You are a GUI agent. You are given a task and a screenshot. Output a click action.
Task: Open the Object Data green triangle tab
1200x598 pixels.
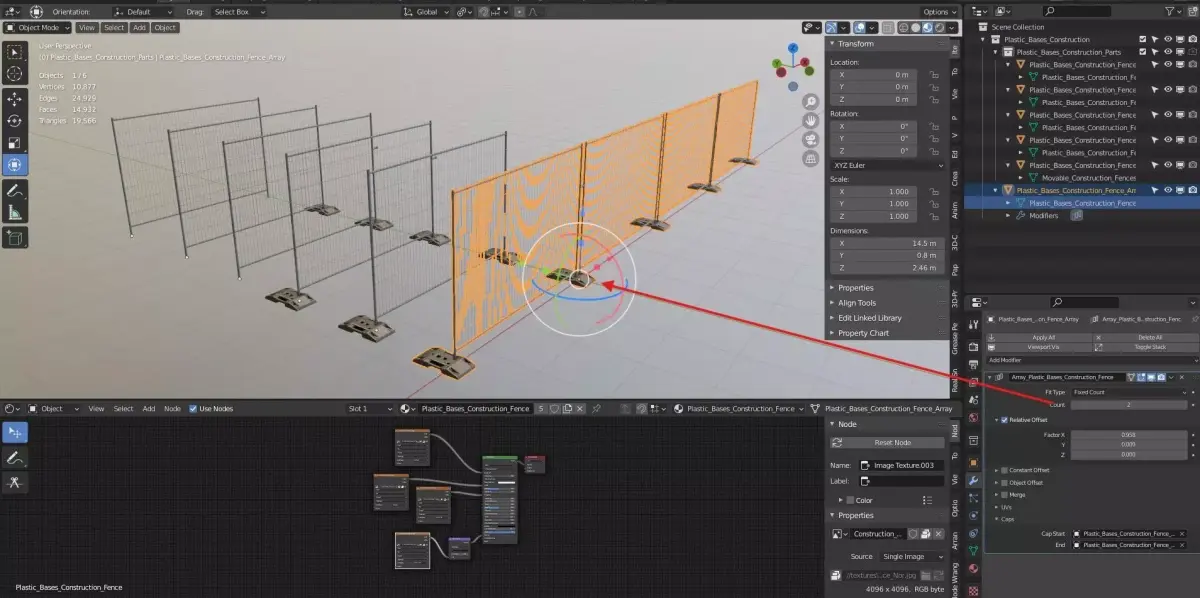[x=973, y=550]
